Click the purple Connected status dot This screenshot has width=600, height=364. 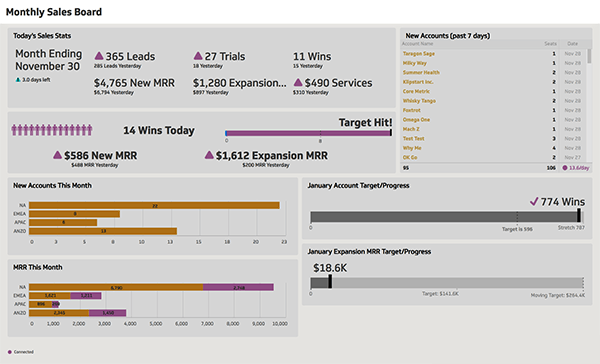click(10, 352)
